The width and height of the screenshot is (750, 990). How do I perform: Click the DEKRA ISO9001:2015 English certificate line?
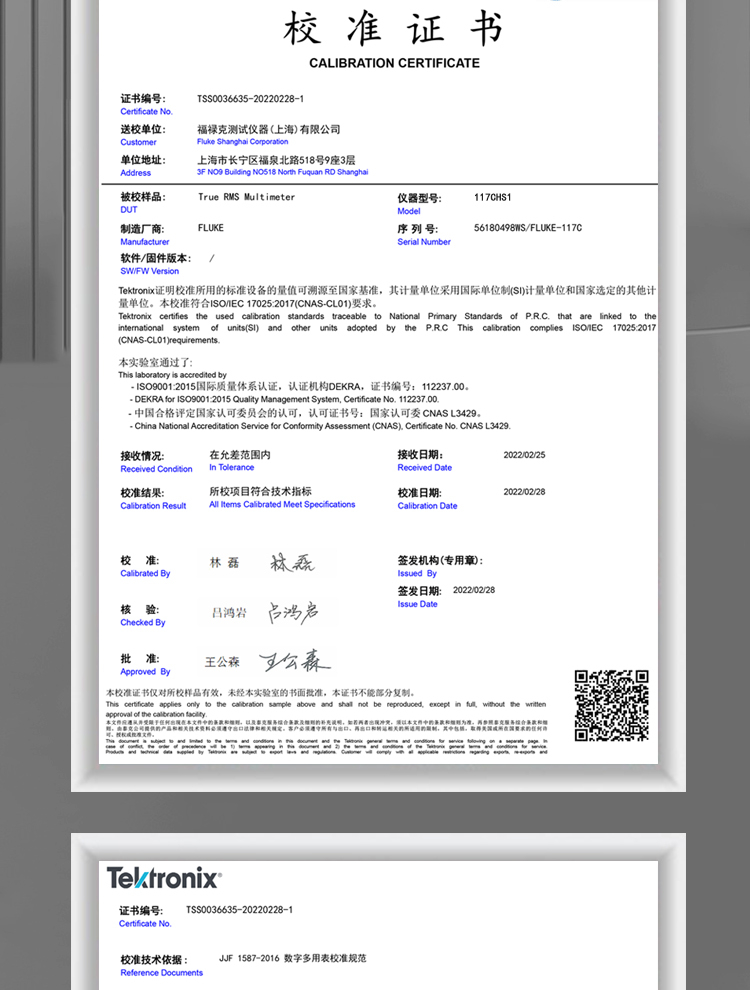click(x=285, y=400)
